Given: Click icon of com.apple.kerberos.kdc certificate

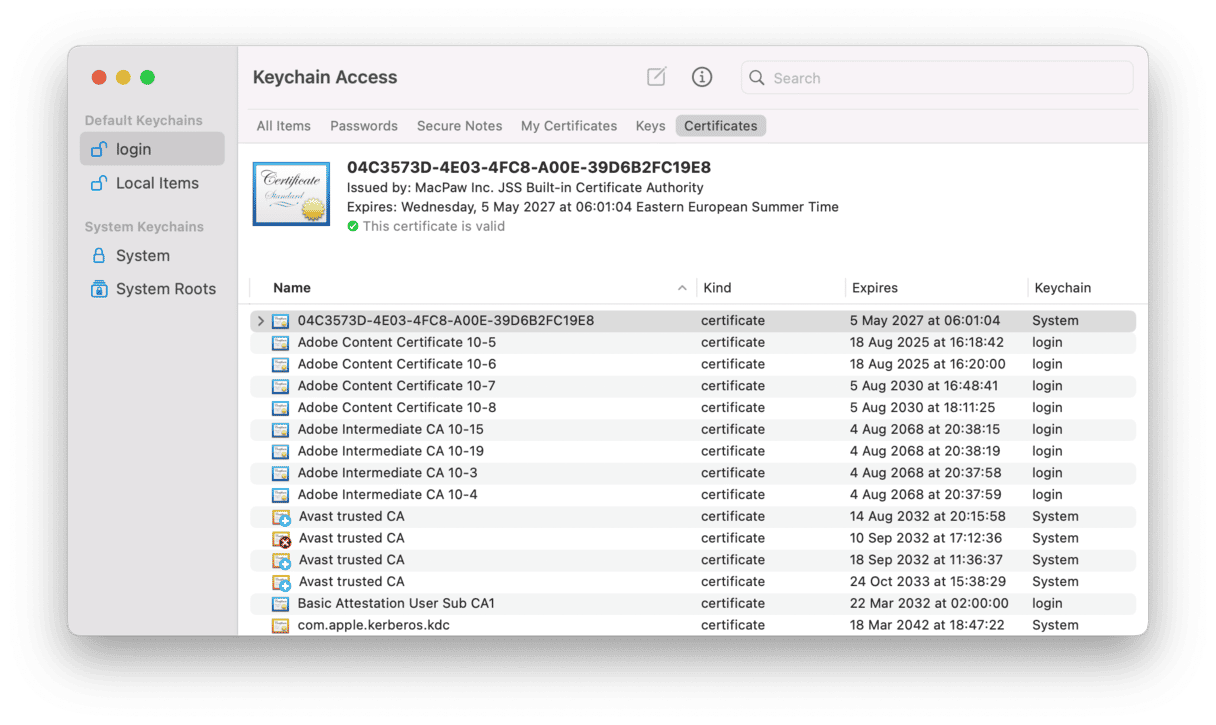Looking at the screenshot, I should click(280, 626).
